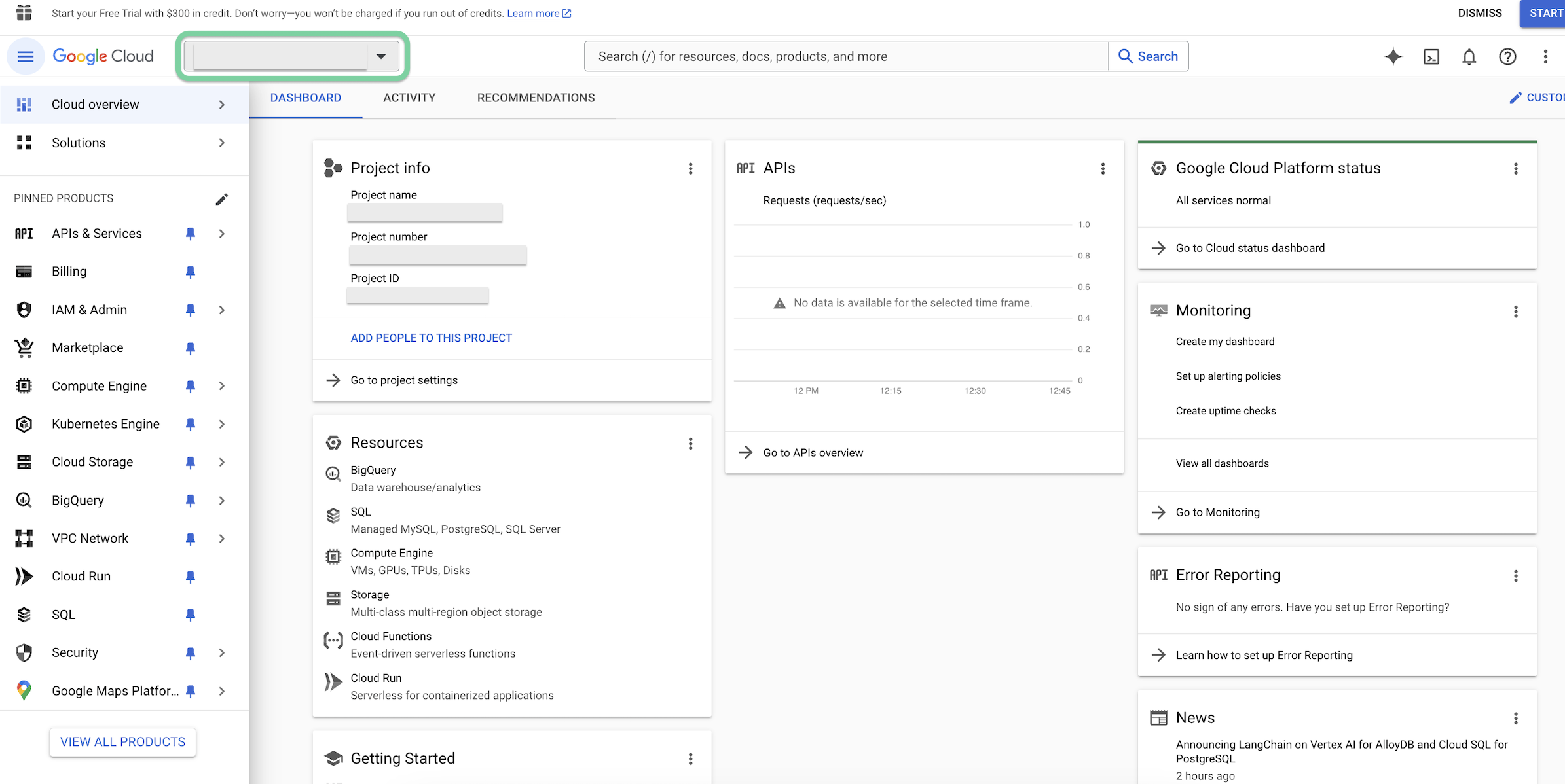The width and height of the screenshot is (1565, 784).
Task: Click the SQL stack icon in sidebar
Action: click(24, 615)
